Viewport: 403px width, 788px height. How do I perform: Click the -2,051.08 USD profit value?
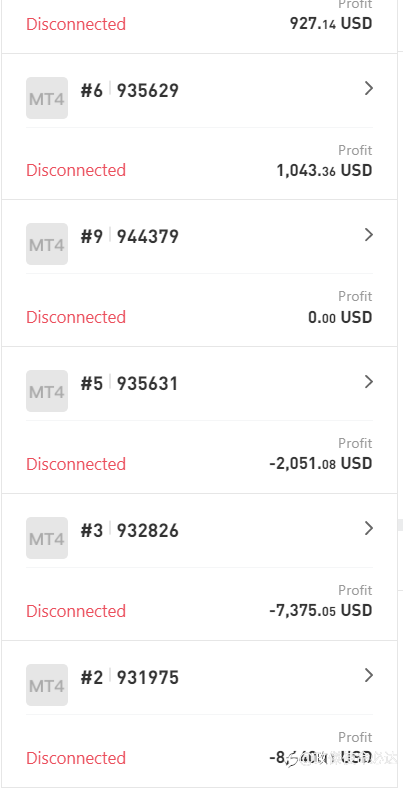321,463
